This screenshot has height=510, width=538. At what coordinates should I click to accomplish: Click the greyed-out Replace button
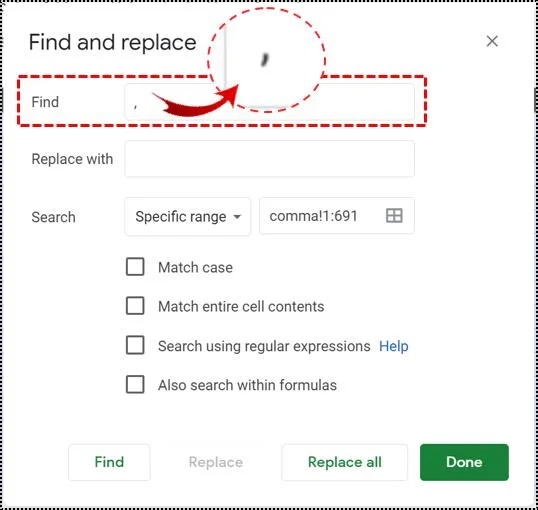point(216,462)
